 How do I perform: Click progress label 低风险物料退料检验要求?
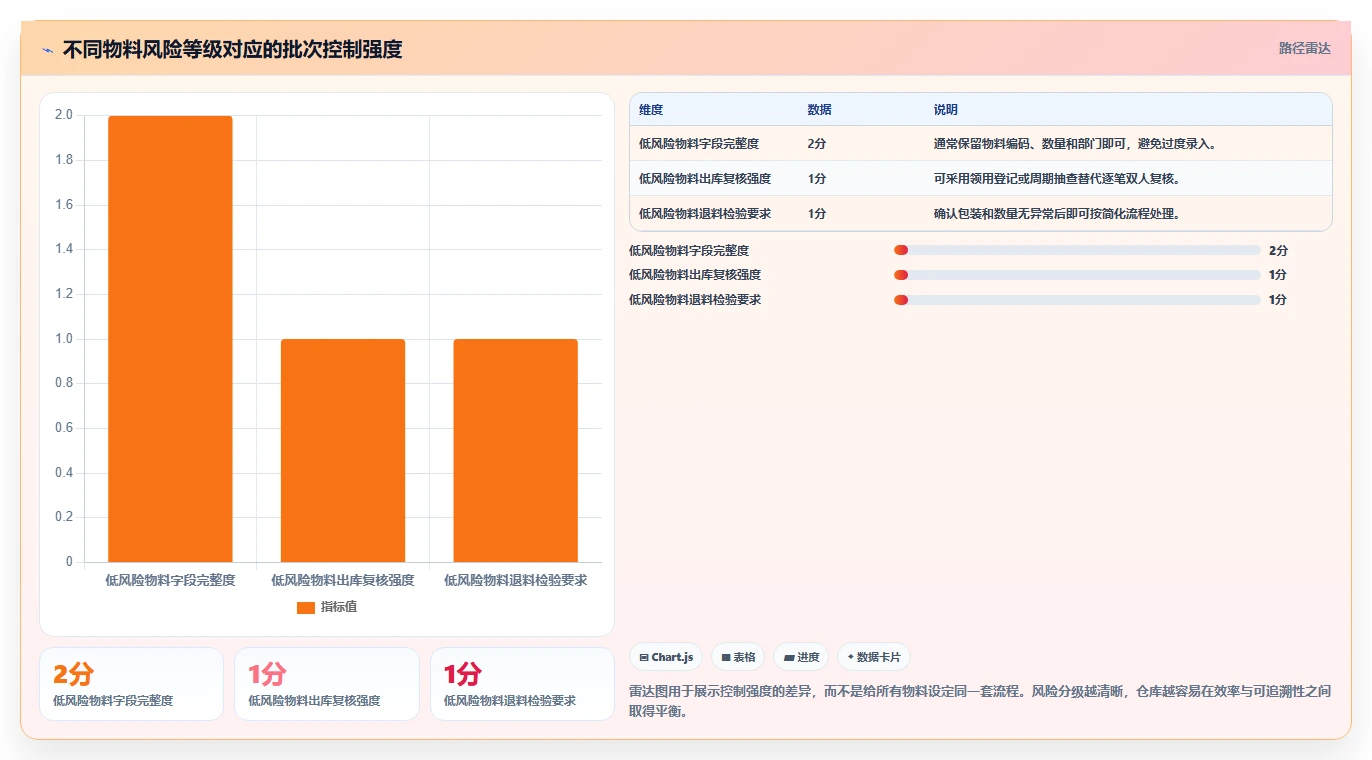(695, 300)
